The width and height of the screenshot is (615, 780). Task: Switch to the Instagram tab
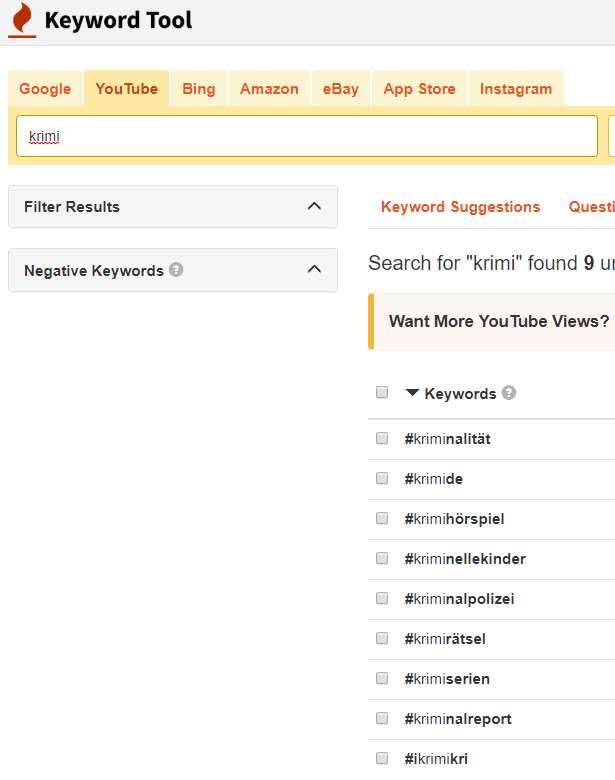(x=516, y=89)
